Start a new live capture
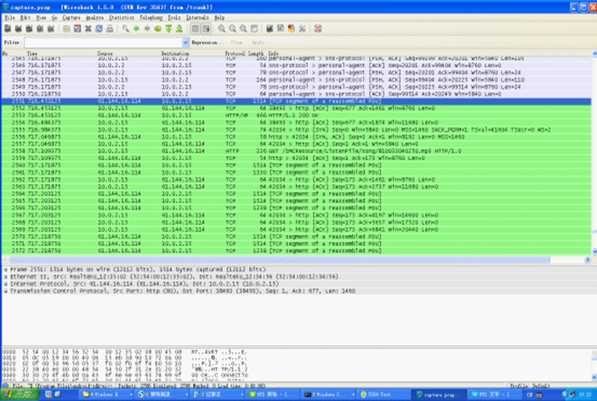This screenshot has height=401, width=597. [x=29, y=29]
